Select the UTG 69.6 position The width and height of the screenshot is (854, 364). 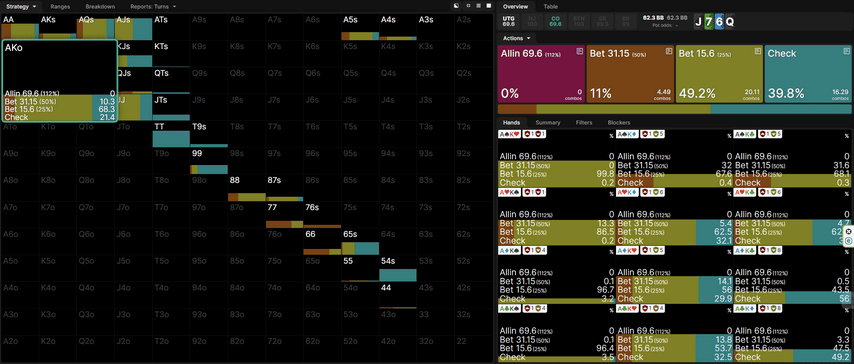(509, 21)
